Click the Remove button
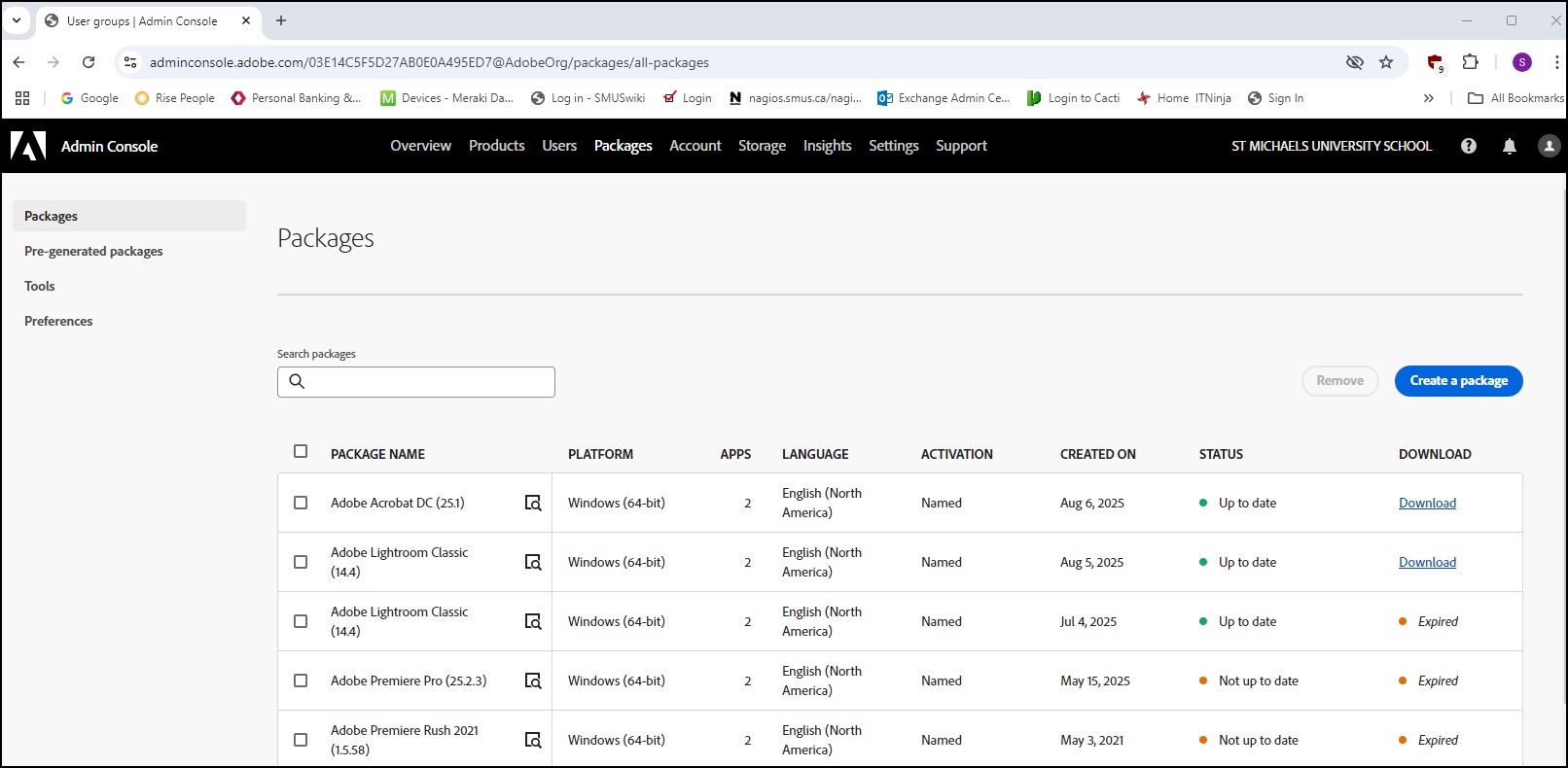This screenshot has width=1568, height=768. (1339, 381)
